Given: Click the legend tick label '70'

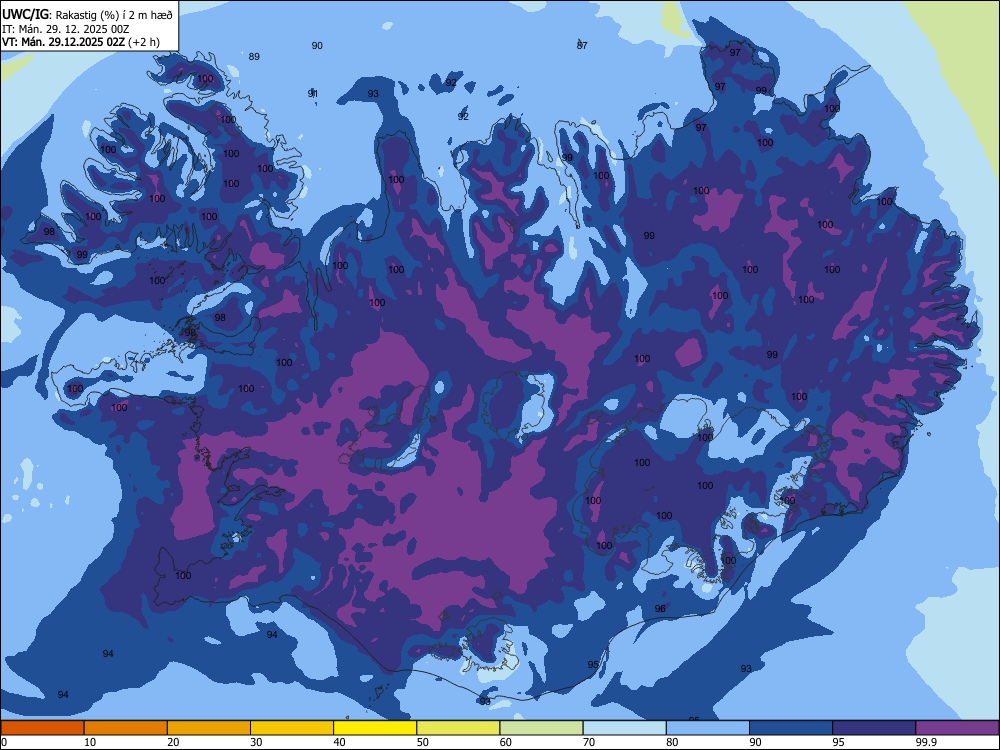Looking at the screenshot, I should pos(589,742).
